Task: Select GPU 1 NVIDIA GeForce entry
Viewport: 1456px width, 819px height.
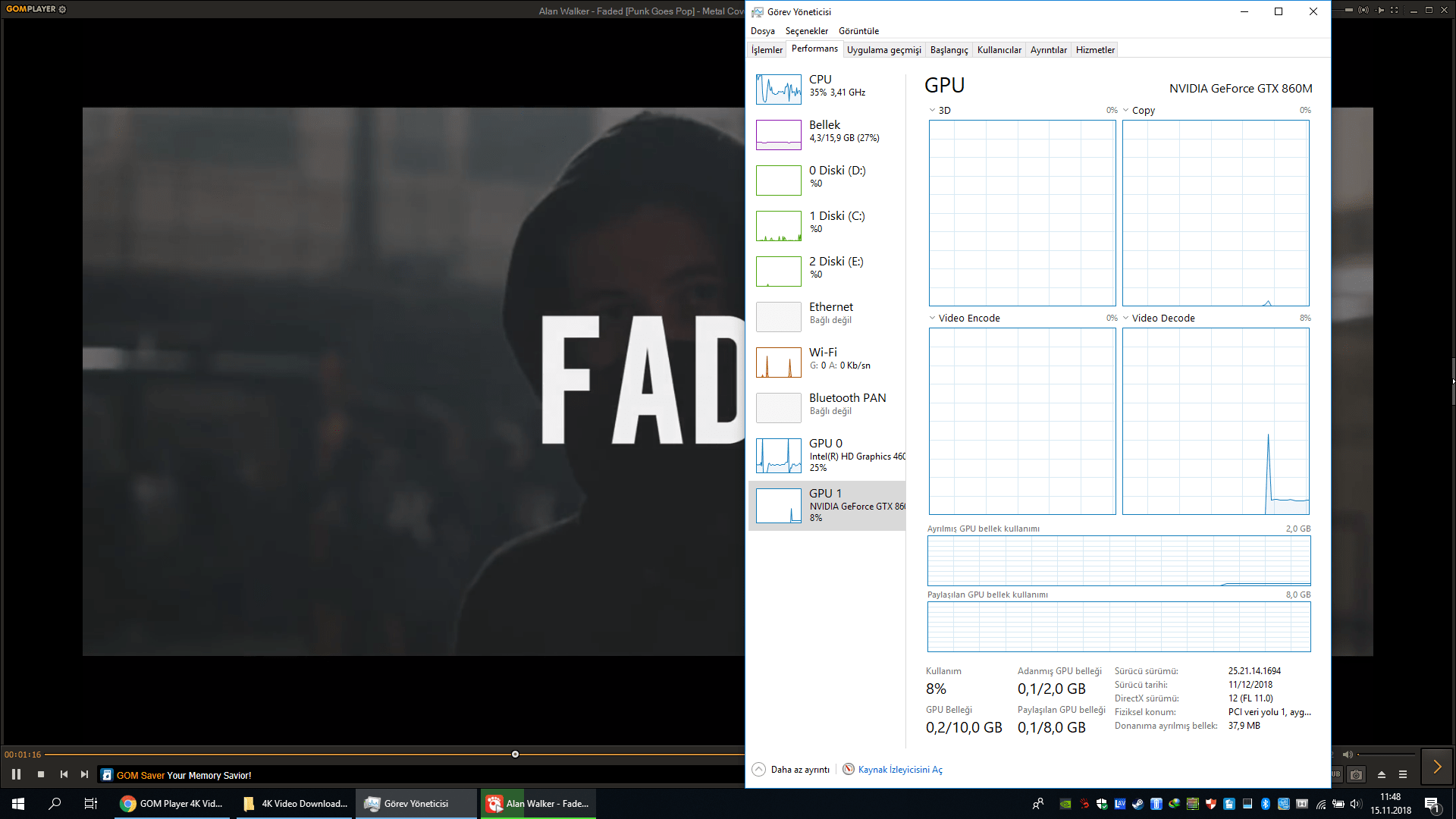Action: 827,505
